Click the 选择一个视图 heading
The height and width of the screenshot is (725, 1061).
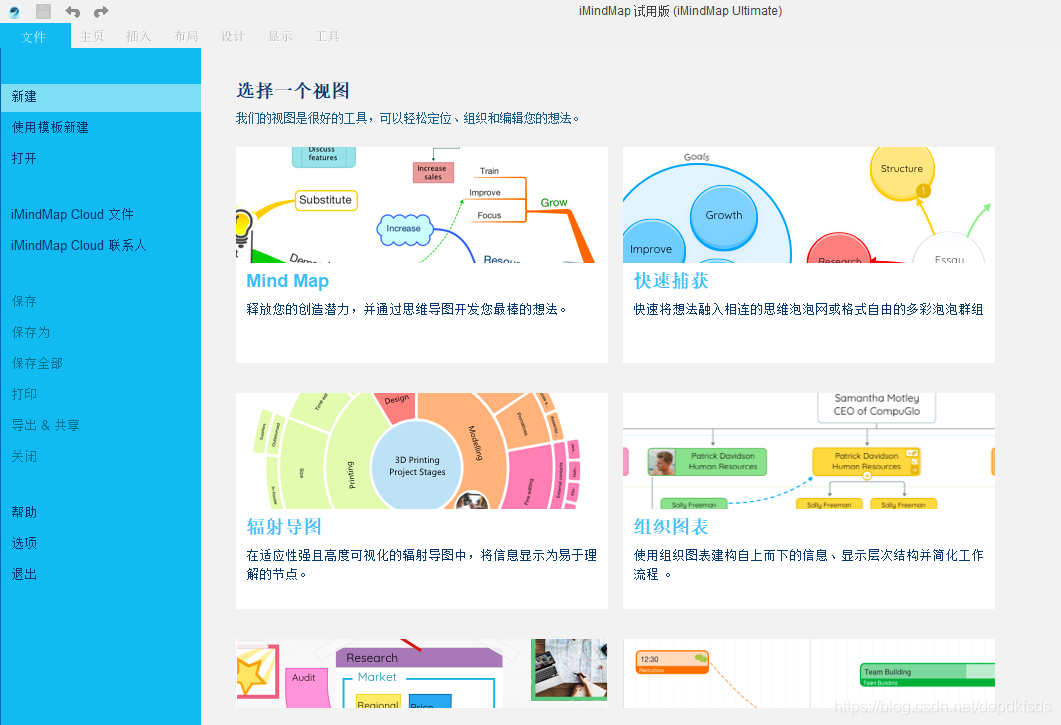click(x=293, y=91)
